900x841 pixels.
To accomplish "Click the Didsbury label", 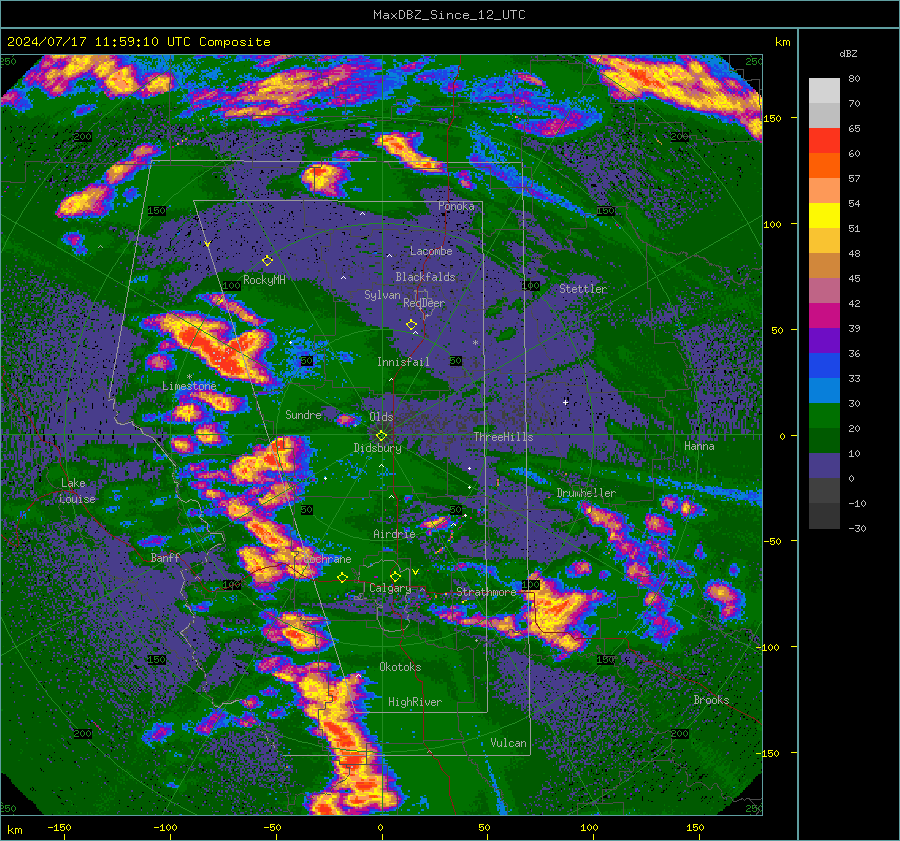I will point(377,448).
